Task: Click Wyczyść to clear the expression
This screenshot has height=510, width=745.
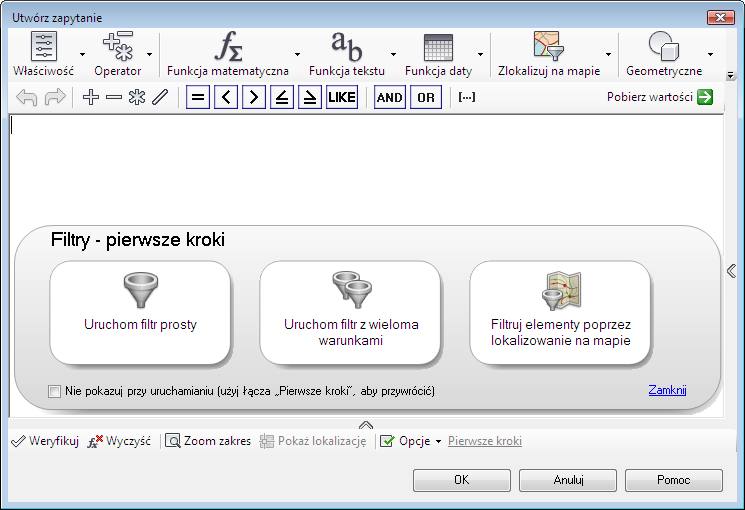Action: pos(119,441)
